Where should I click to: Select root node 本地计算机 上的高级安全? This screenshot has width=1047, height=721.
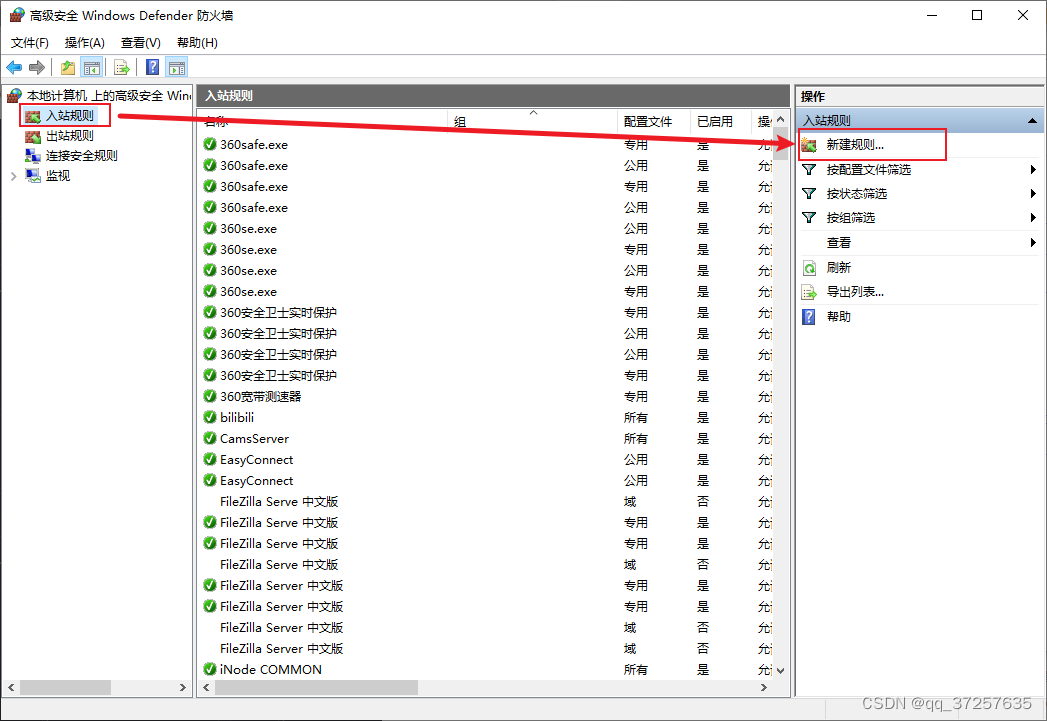(x=108, y=95)
